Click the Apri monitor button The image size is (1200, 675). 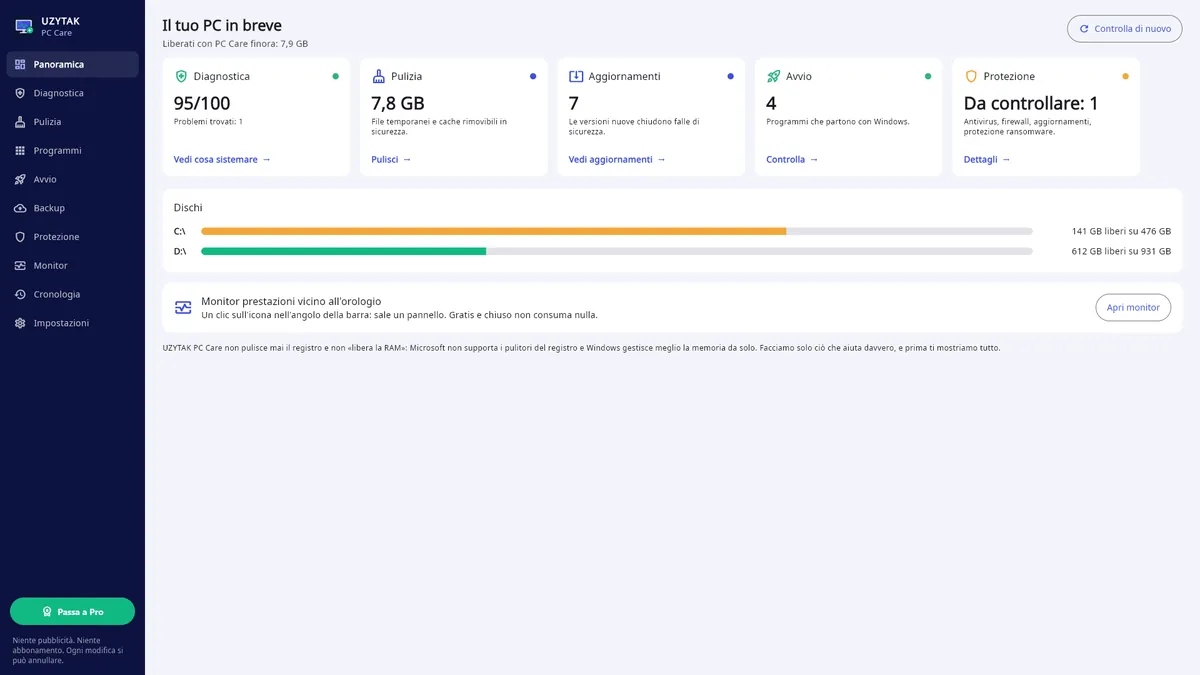pos(1133,308)
